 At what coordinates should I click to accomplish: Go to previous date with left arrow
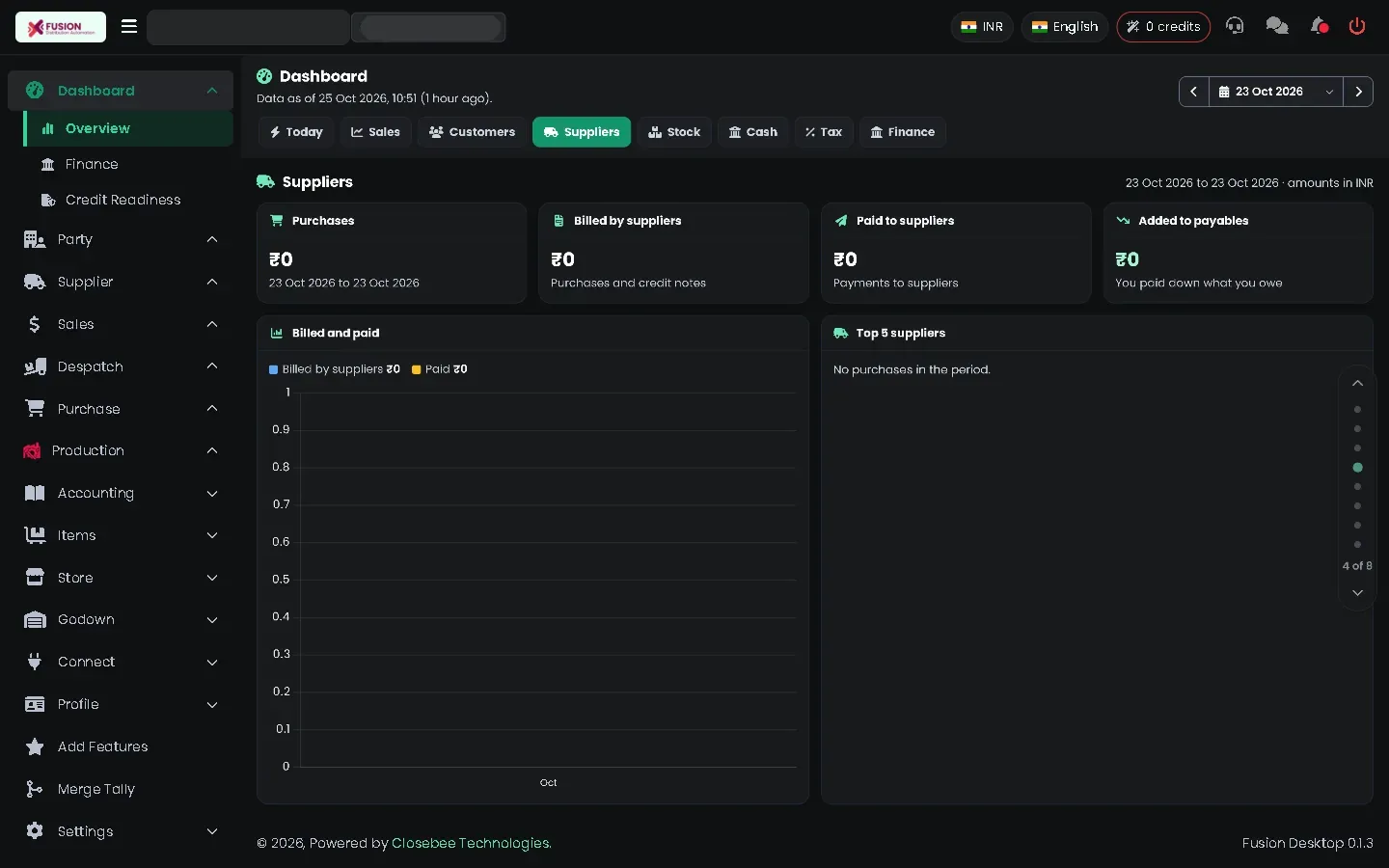[1193, 92]
